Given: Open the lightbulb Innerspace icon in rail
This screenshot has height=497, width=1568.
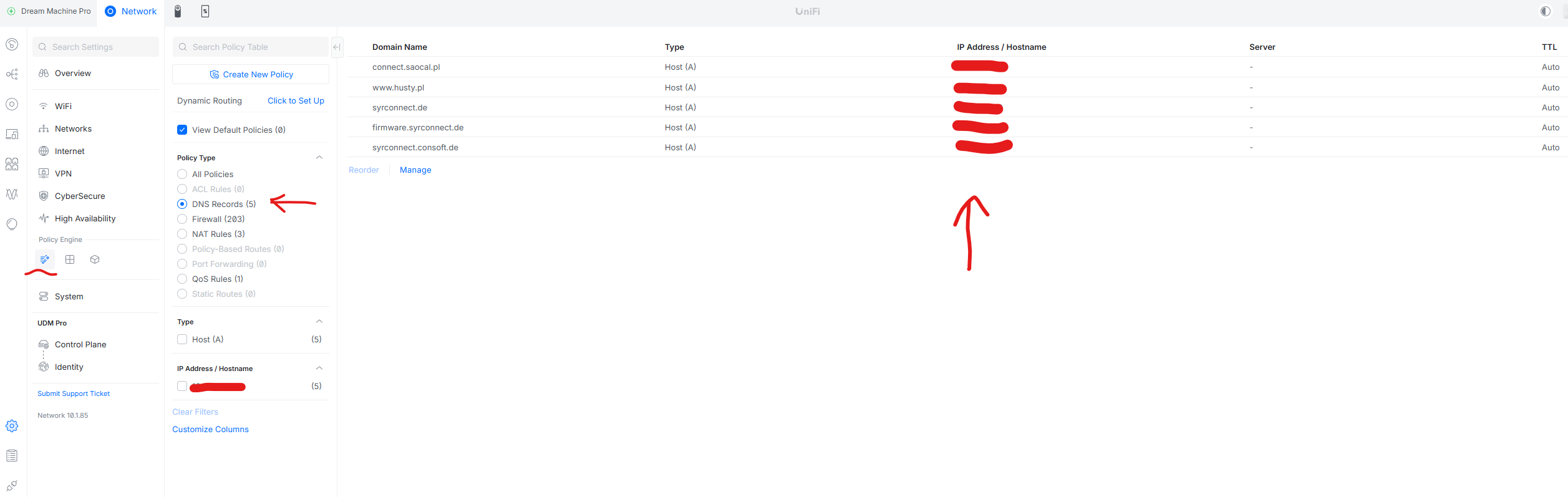Looking at the screenshot, I should click(12, 224).
